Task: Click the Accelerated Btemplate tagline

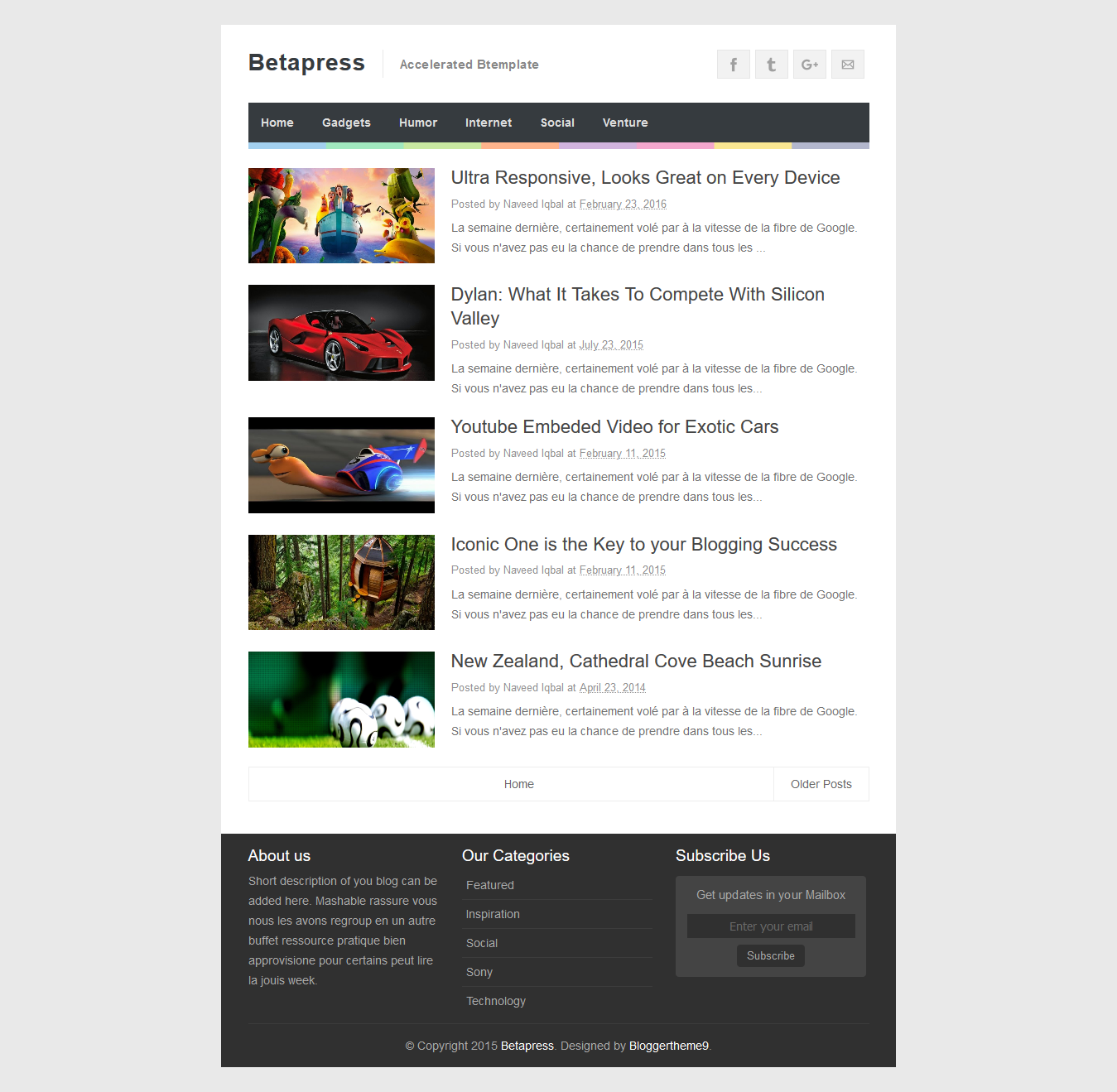Action: (x=469, y=65)
